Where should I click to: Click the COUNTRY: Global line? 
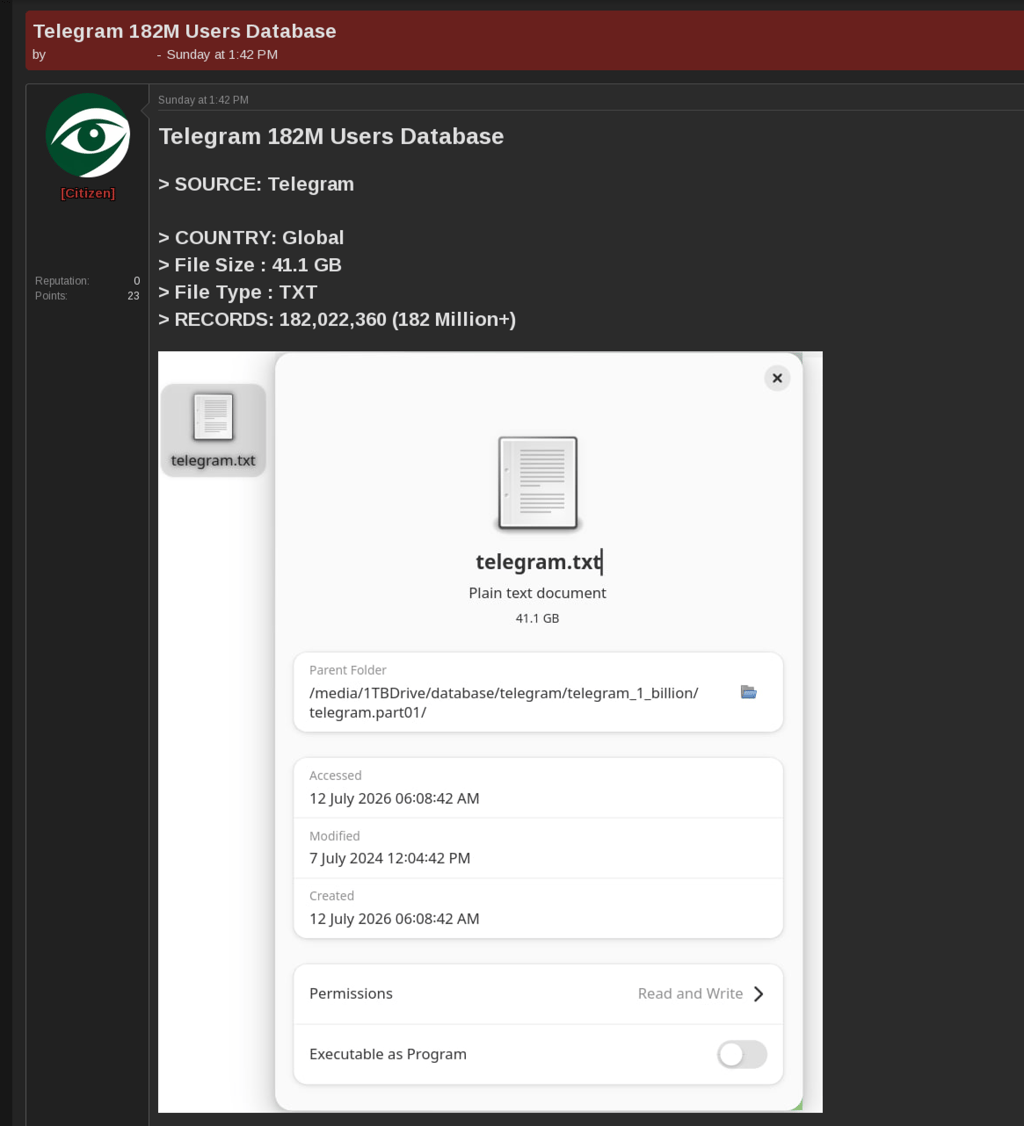click(251, 238)
